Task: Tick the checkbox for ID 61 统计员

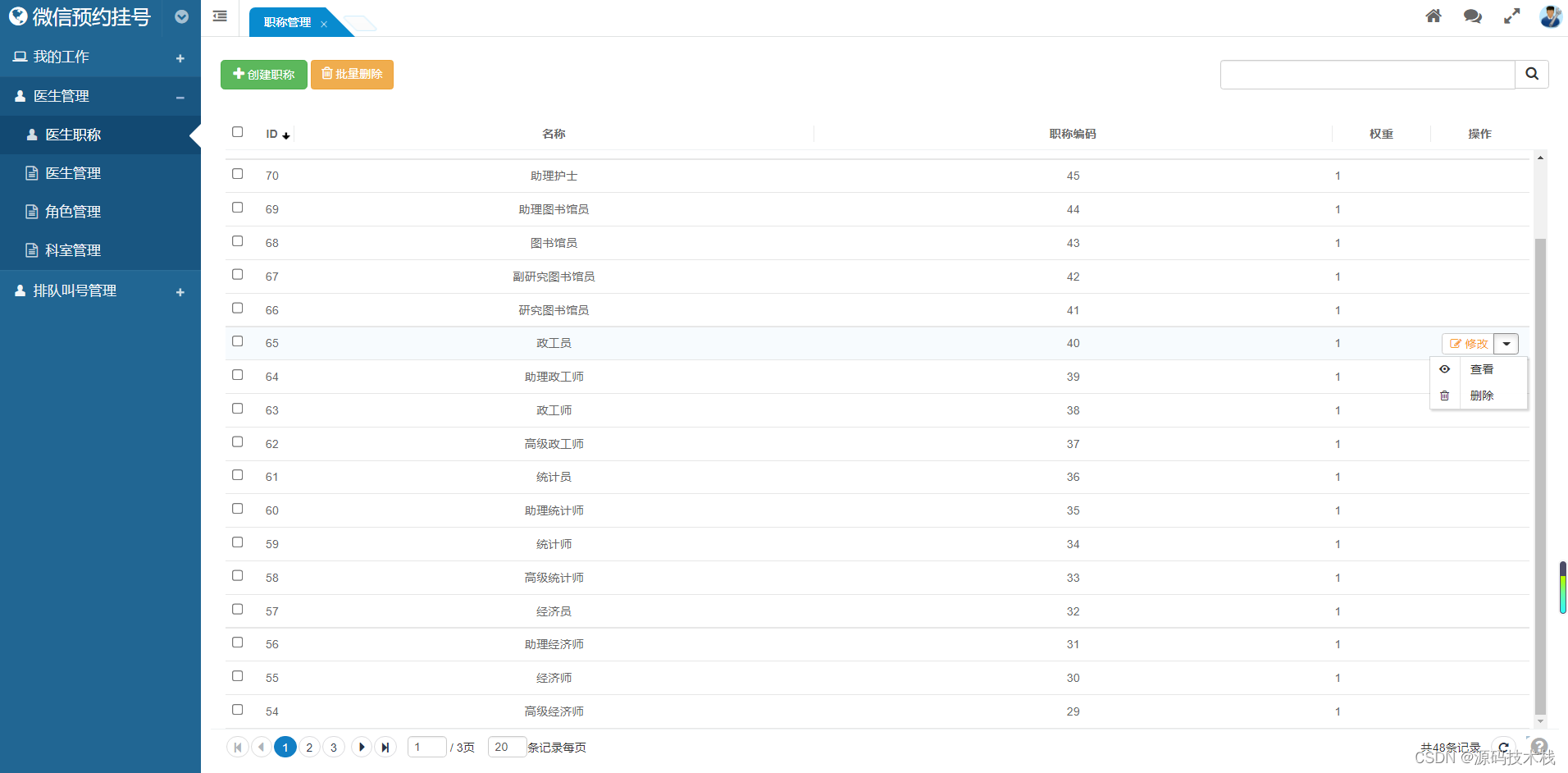Action: tap(238, 475)
